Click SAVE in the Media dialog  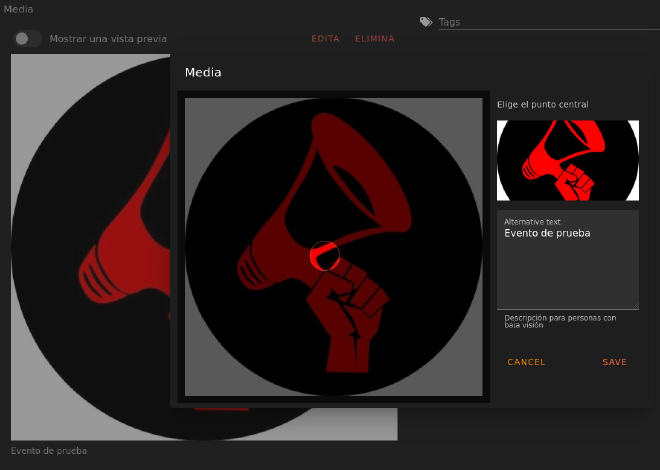pos(614,362)
